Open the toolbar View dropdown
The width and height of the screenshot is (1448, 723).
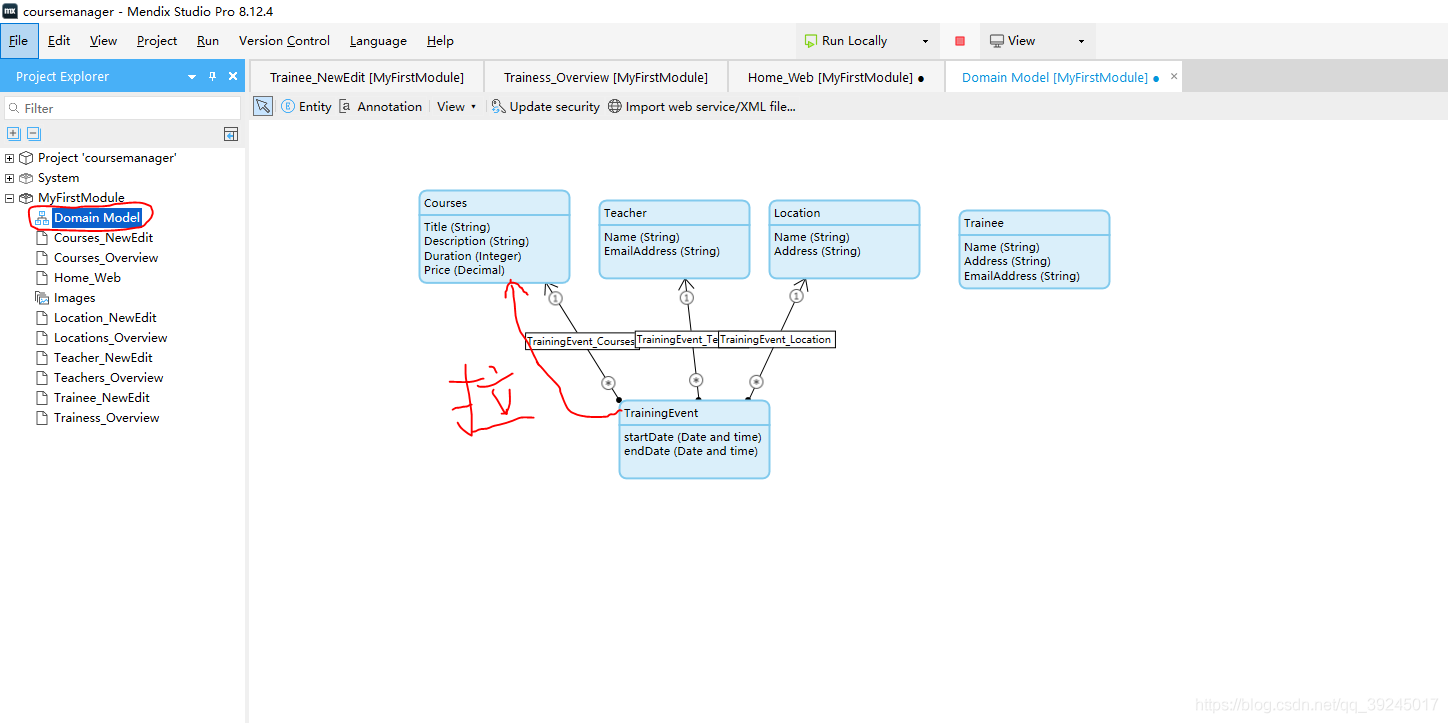(457, 107)
